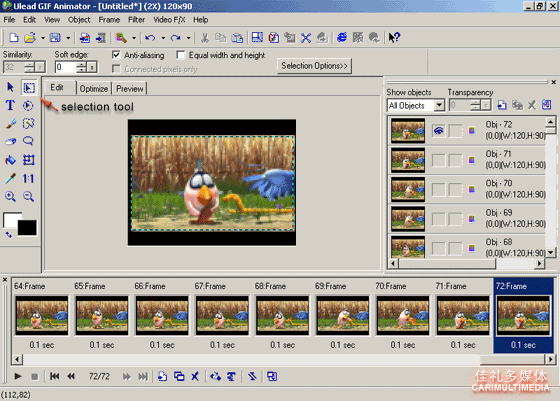Image resolution: width=560 pixels, height=401 pixels.
Task: Click the Undo arrow icon
Action: point(150,37)
